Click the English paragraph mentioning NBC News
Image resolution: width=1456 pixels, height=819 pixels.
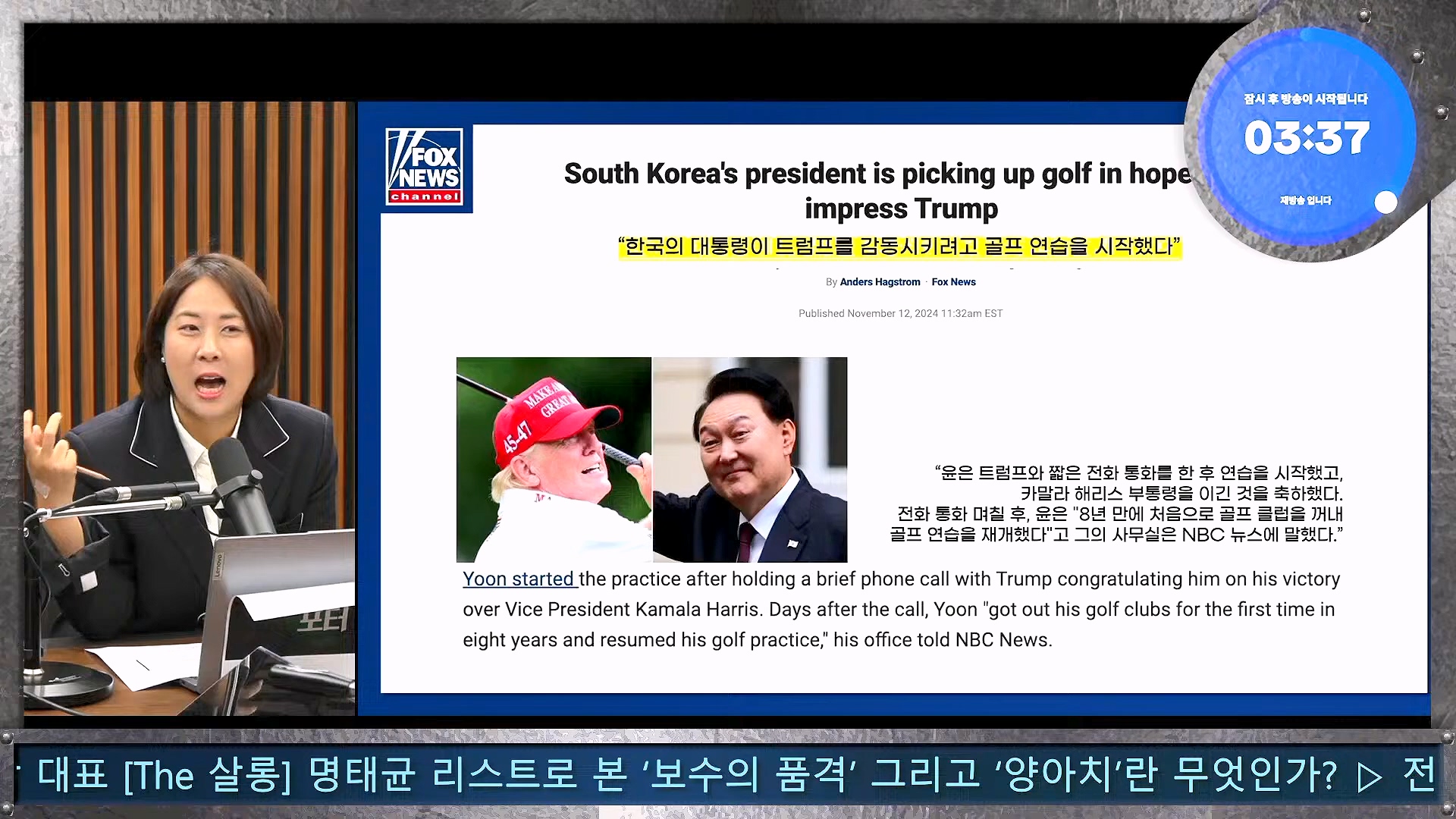[x=901, y=610]
